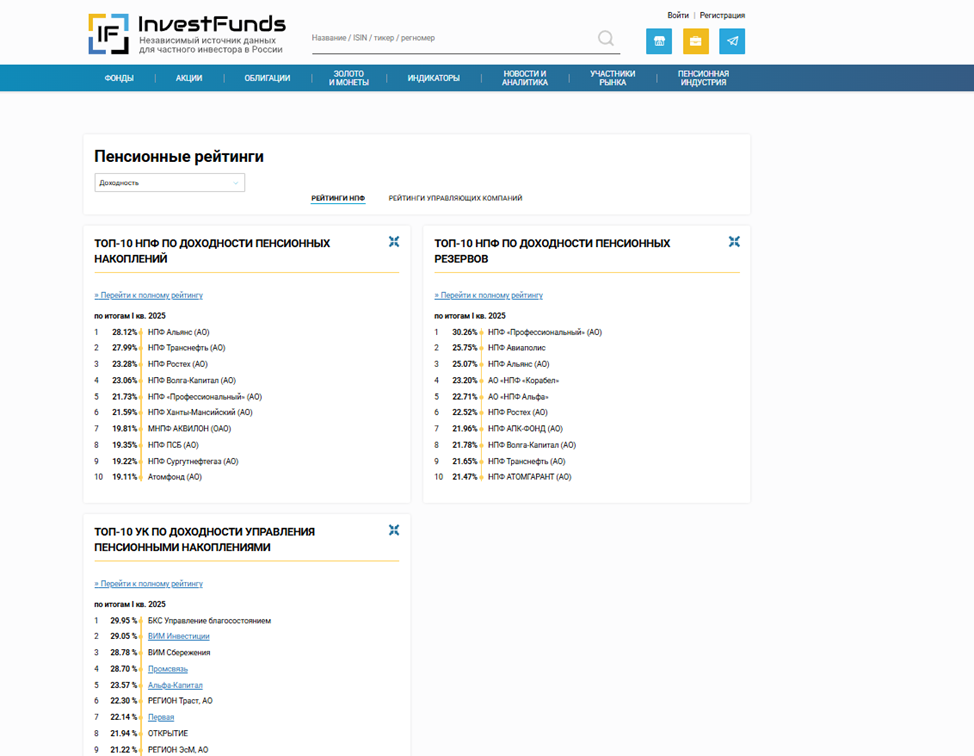Viewport: 974px width, 756px height.
Task: Collapse the ТОП-10 УК panel icon
Action: 394,530
